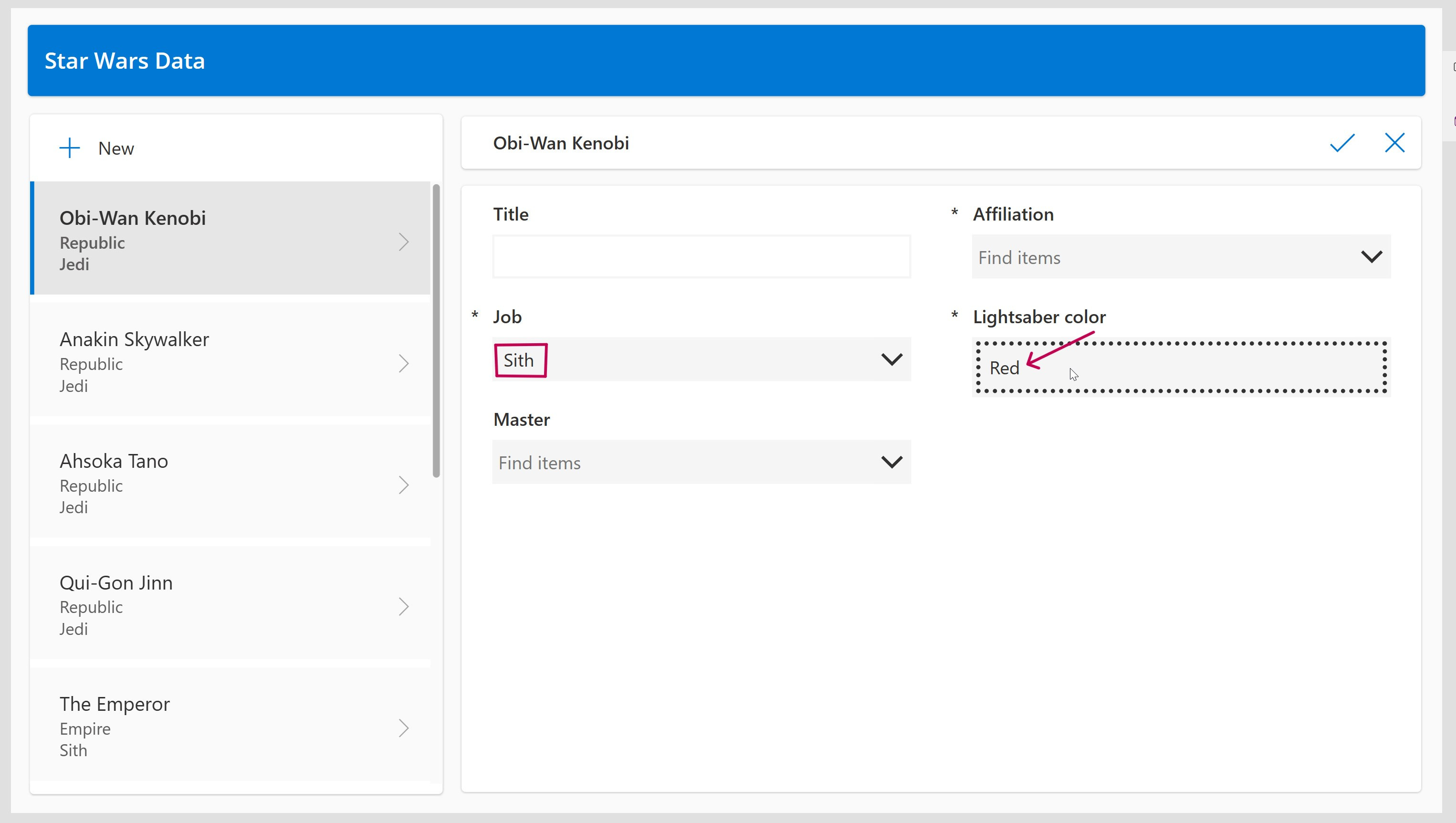The image size is (1456, 823).
Task: Click the X cancel icon
Action: point(1394,143)
